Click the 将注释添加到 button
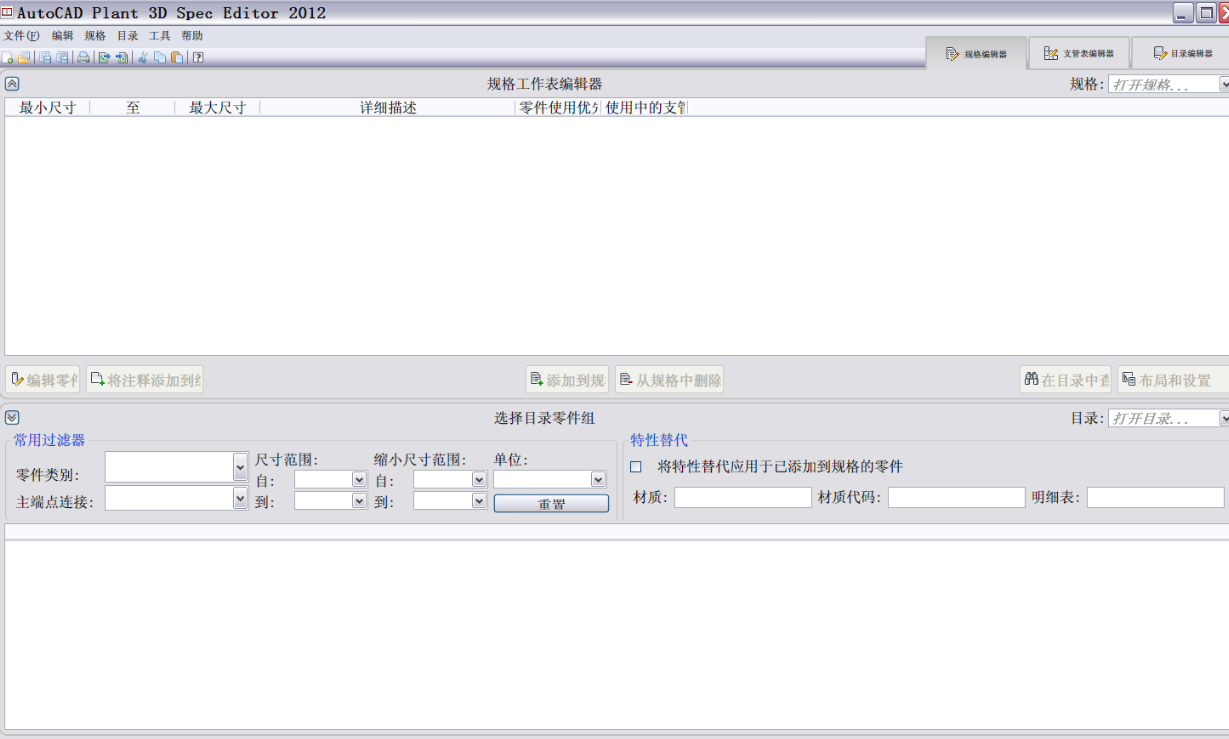The width and height of the screenshot is (1229, 739). pyautogui.click(x=145, y=380)
